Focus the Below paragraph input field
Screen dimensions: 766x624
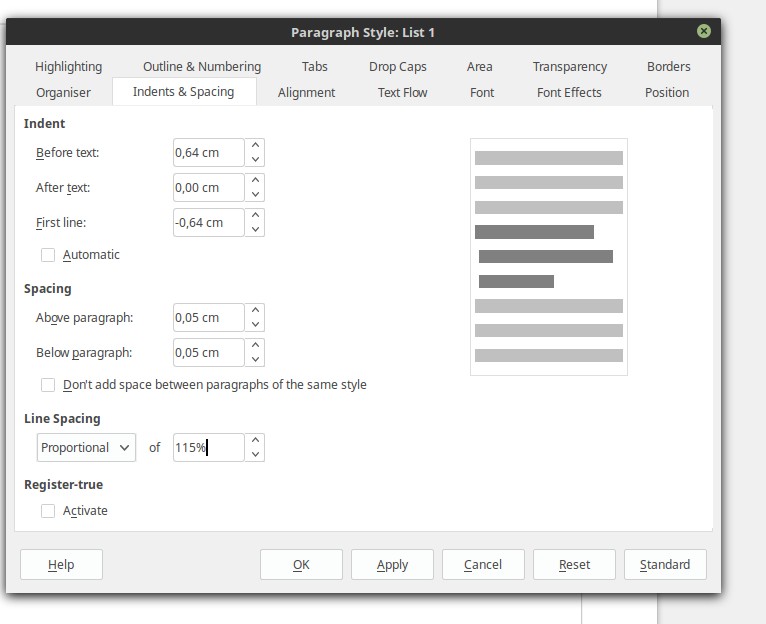209,353
